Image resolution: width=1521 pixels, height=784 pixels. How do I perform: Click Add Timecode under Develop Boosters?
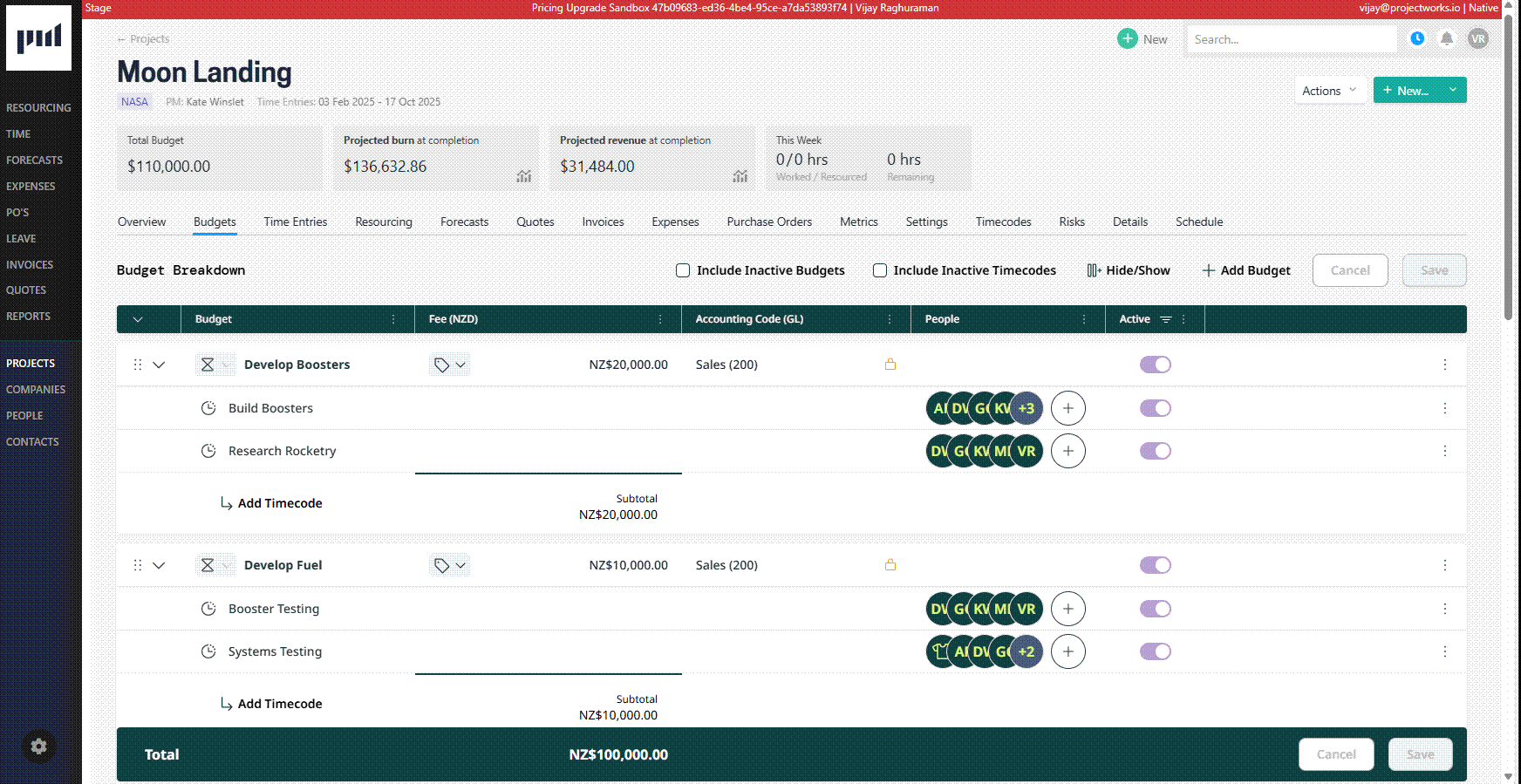tap(279, 503)
